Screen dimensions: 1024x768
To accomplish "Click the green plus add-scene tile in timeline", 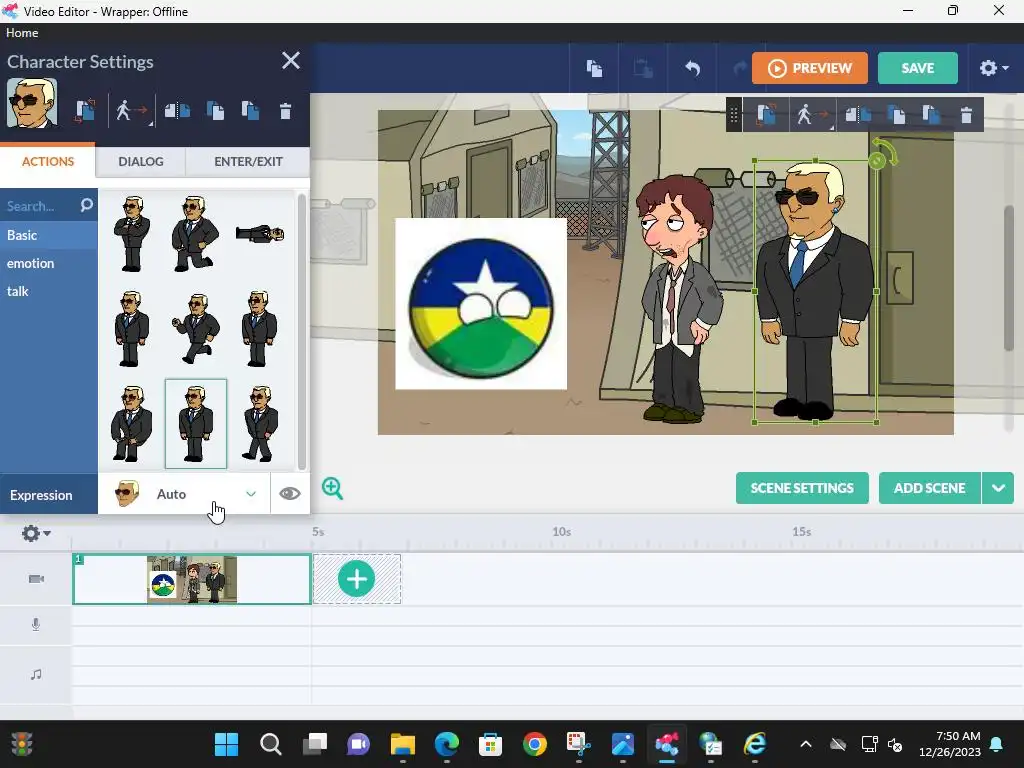I will coord(357,579).
